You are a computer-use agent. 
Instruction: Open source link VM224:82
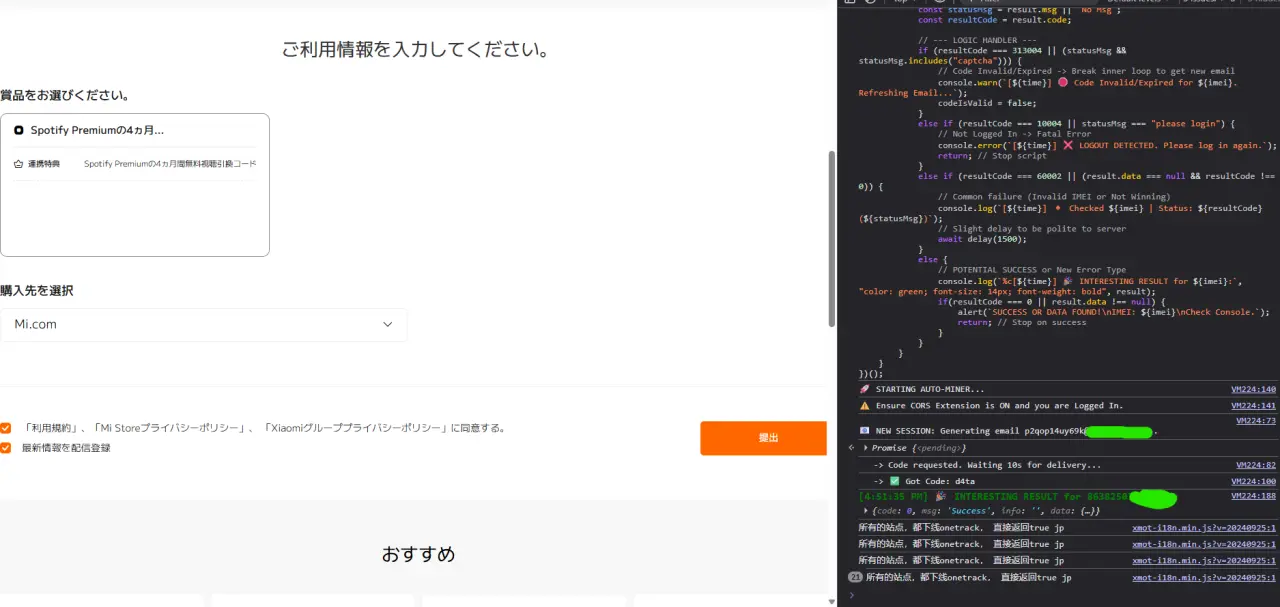[x=1256, y=465]
